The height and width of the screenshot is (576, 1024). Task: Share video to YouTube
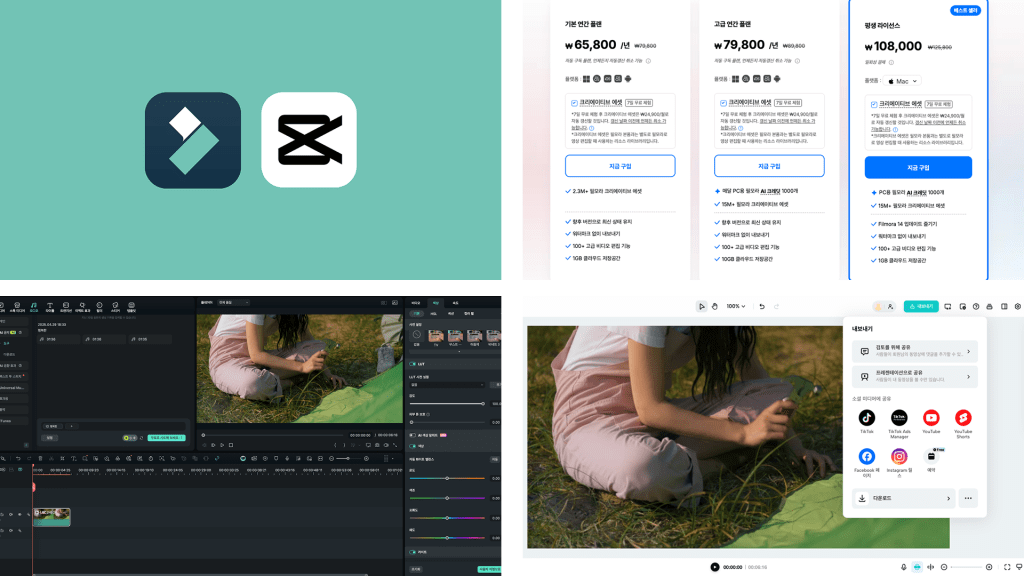point(931,417)
